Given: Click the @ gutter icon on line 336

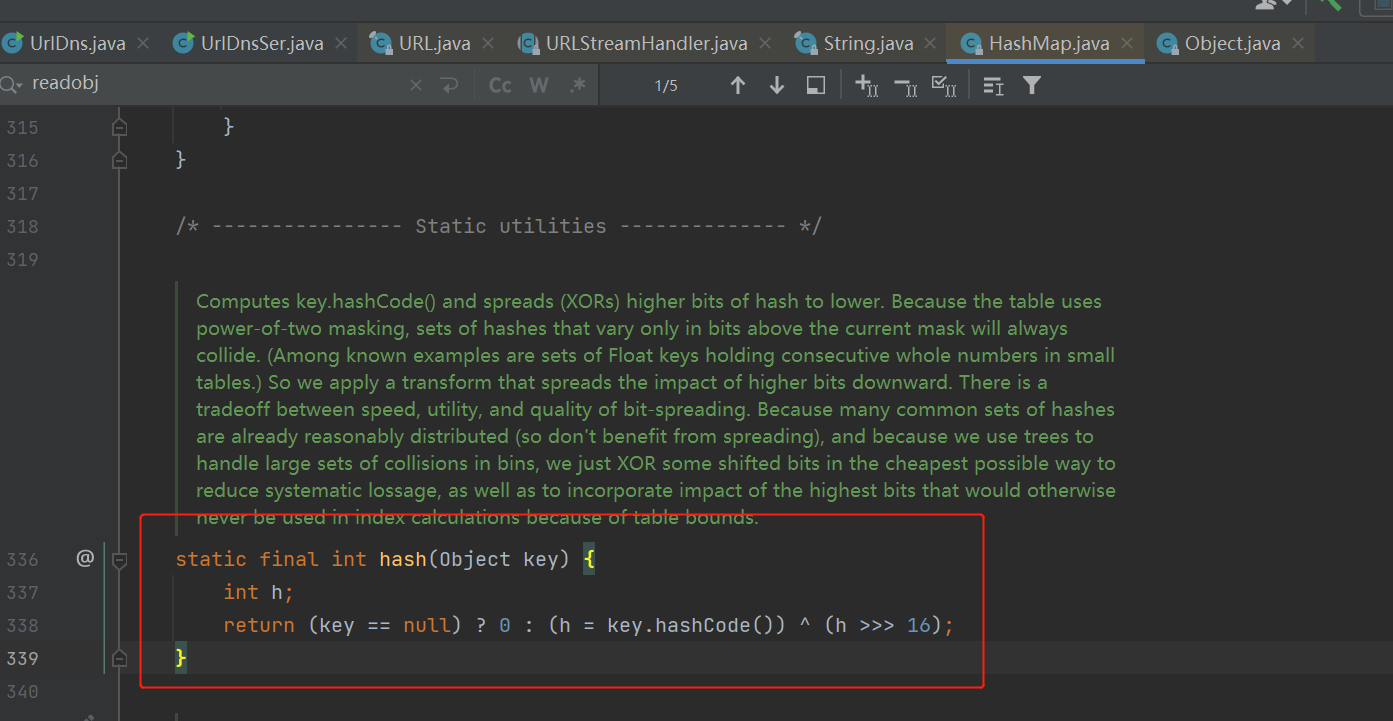Looking at the screenshot, I should click(85, 558).
